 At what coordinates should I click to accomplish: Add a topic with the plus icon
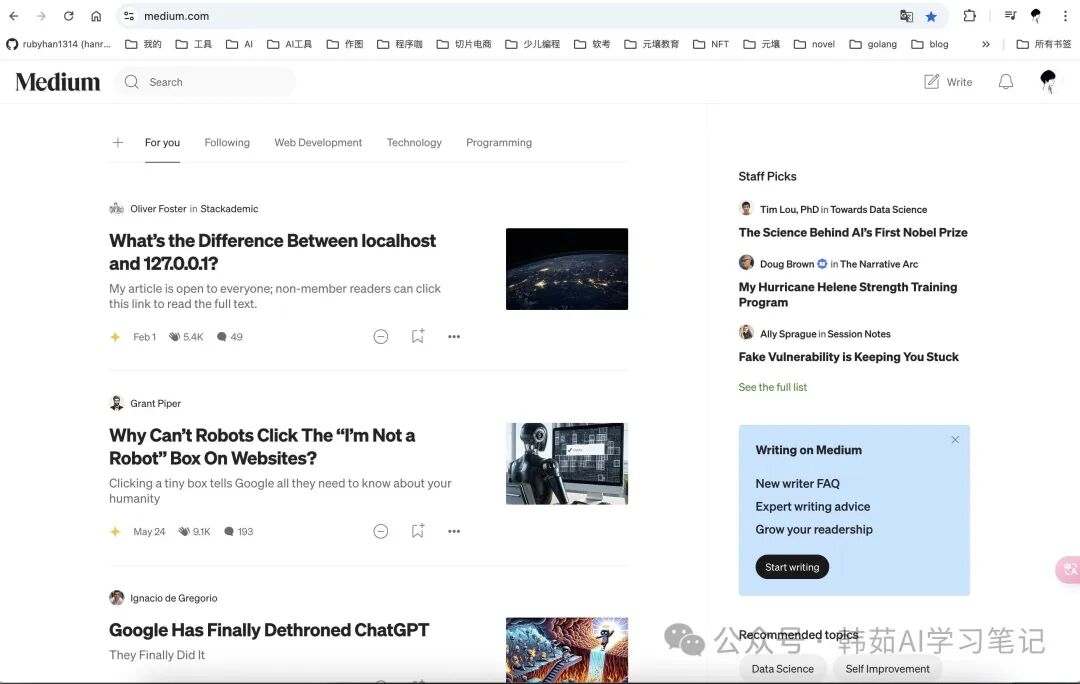118,143
